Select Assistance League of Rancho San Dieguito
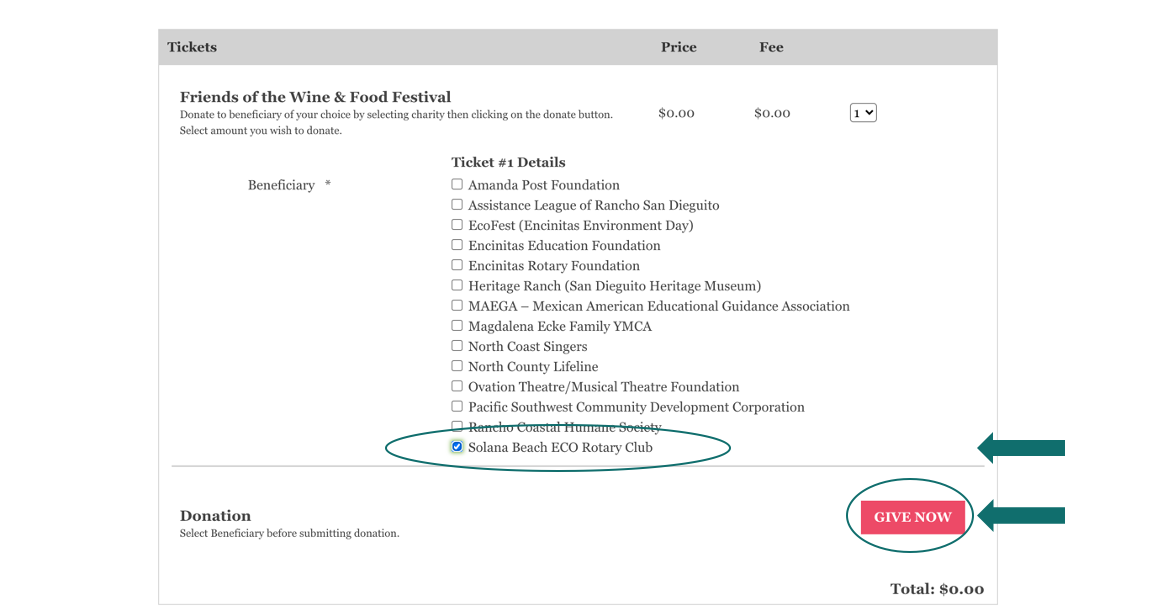 tap(457, 205)
